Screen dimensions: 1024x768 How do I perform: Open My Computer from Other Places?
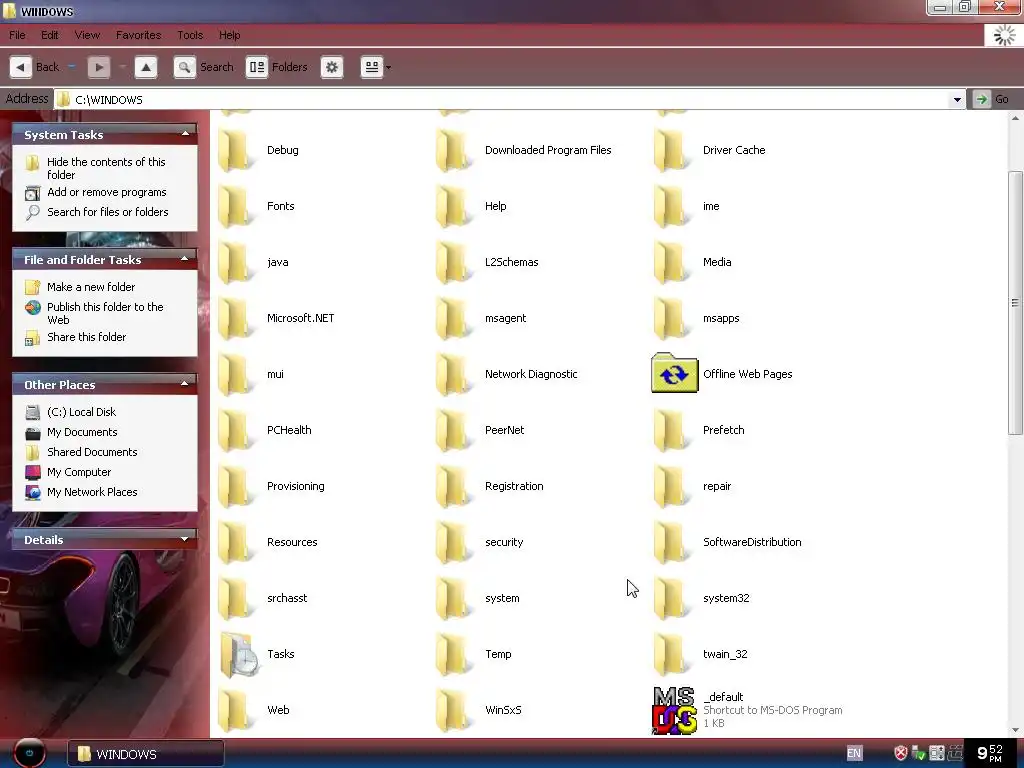click(x=79, y=472)
